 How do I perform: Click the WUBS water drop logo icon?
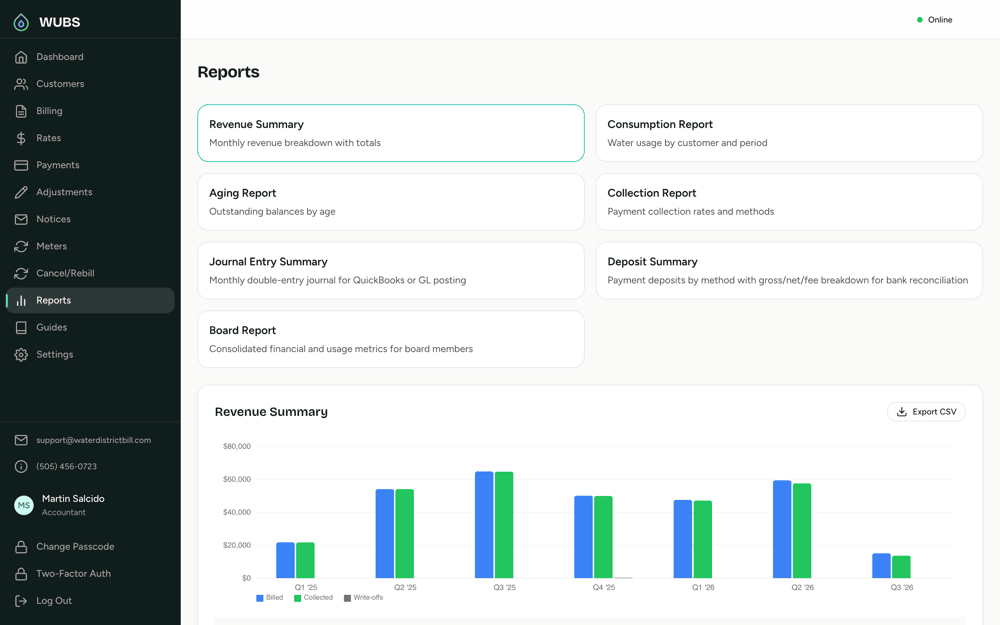click(21, 22)
